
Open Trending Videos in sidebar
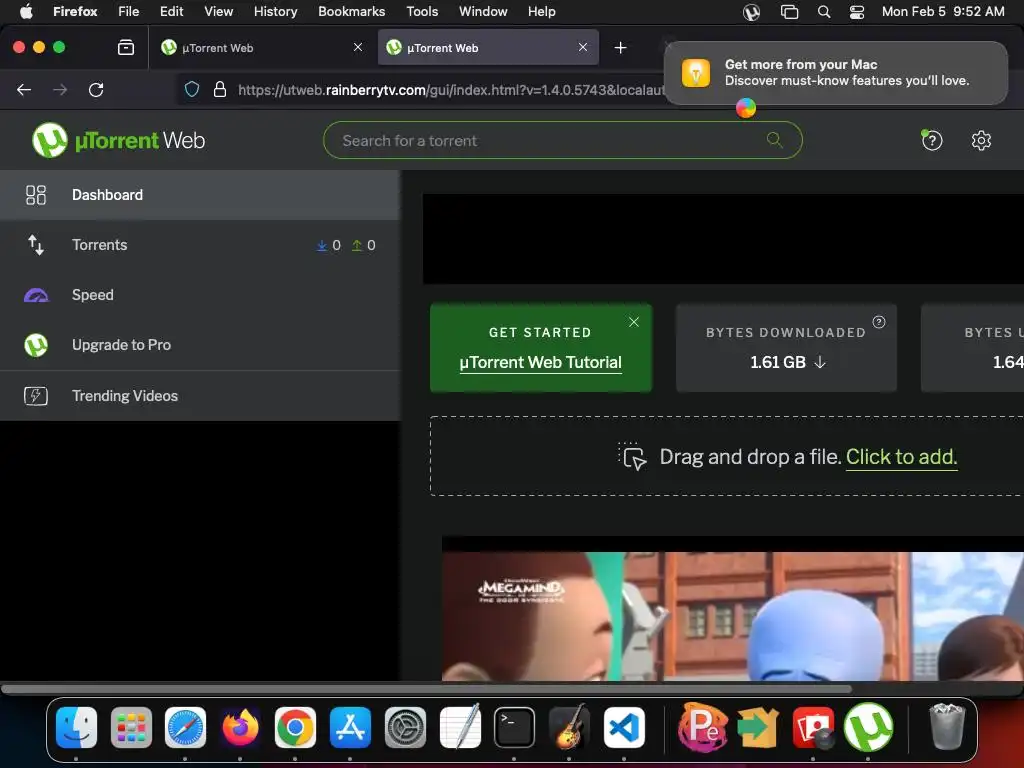point(200,396)
